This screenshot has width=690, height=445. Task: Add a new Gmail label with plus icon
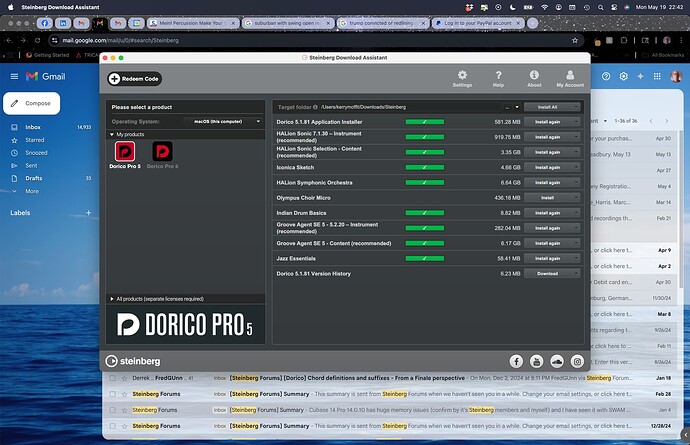[x=88, y=213]
